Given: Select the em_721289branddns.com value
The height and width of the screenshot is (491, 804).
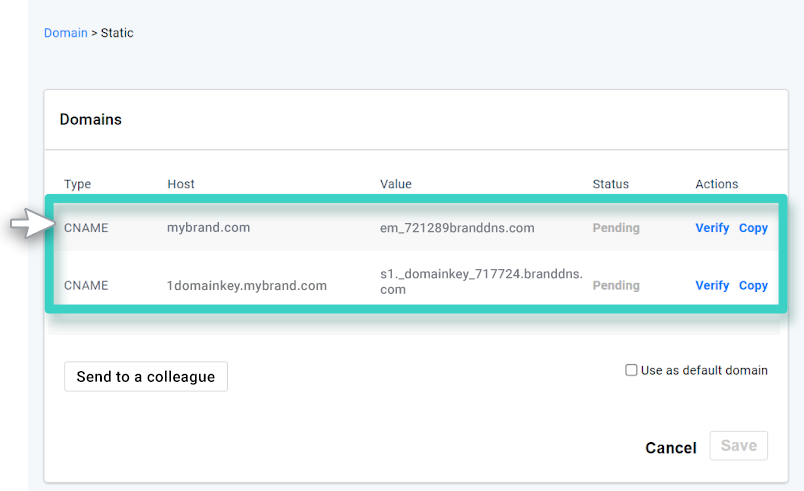Looking at the screenshot, I should (457, 227).
